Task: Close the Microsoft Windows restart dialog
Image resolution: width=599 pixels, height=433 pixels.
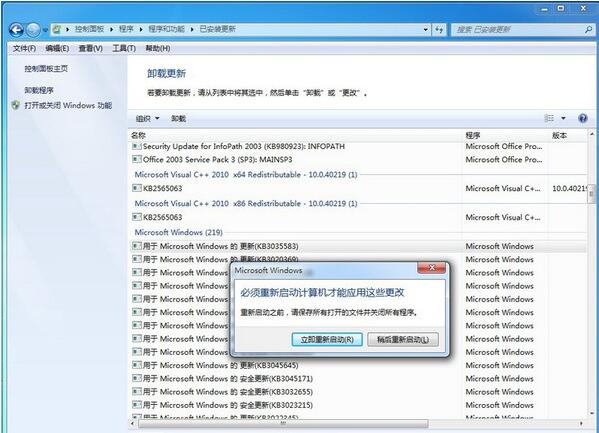Action: (x=432, y=268)
